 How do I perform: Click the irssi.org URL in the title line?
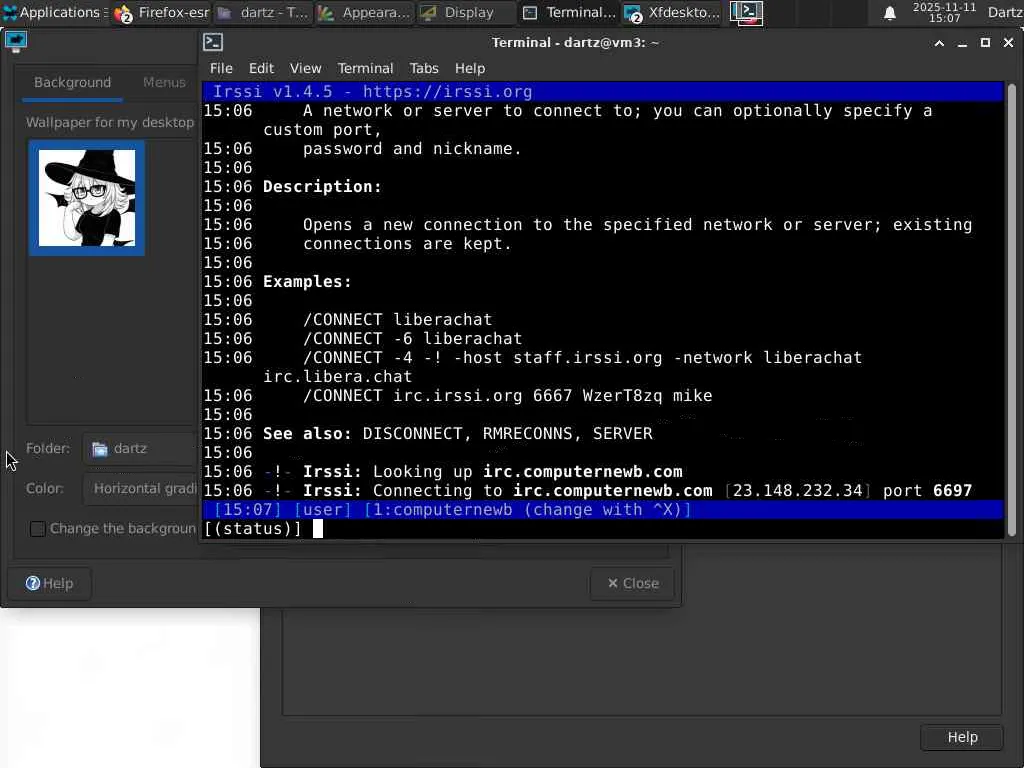447,91
